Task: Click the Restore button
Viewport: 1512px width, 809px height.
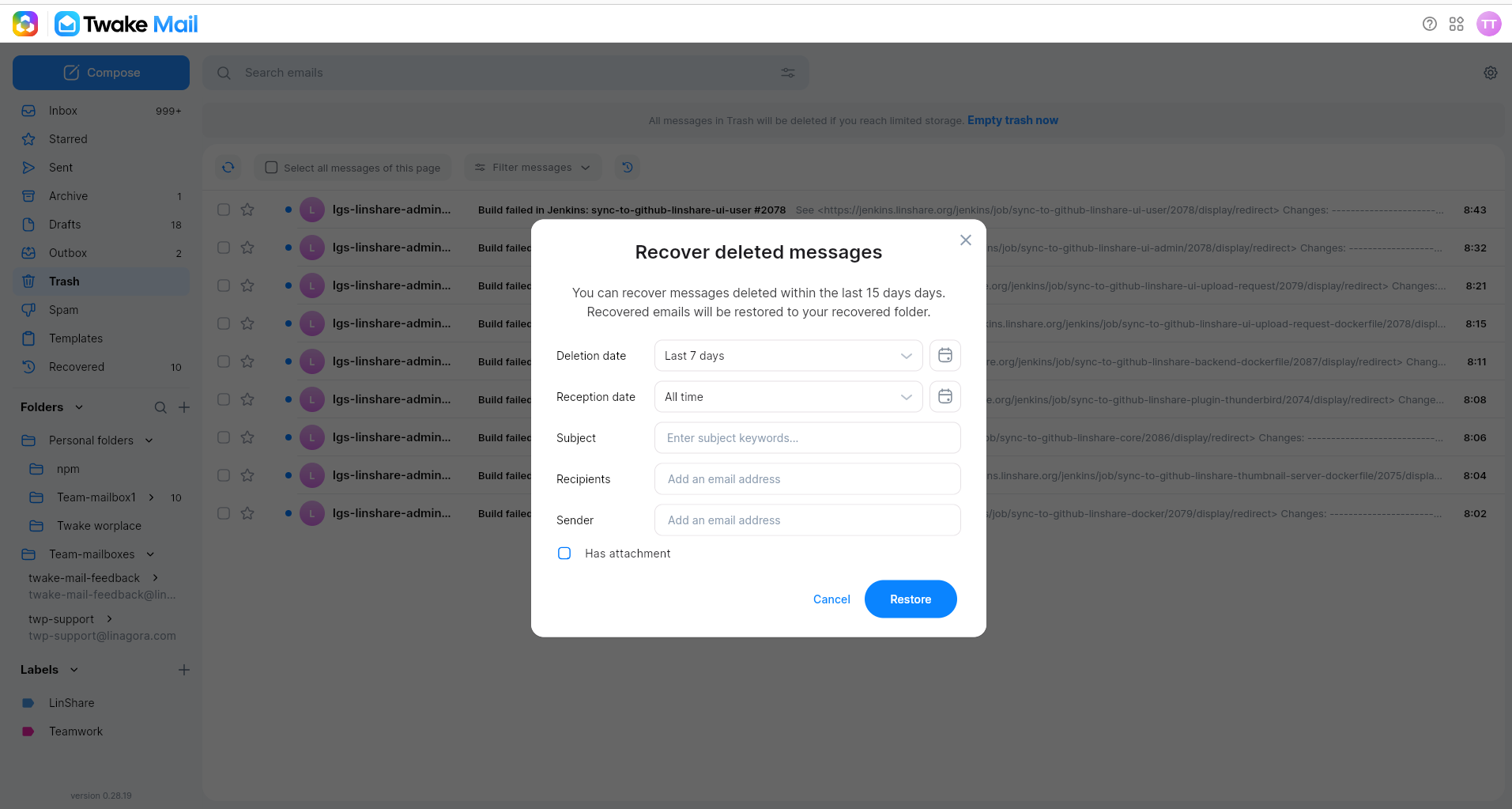Action: [911, 599]
